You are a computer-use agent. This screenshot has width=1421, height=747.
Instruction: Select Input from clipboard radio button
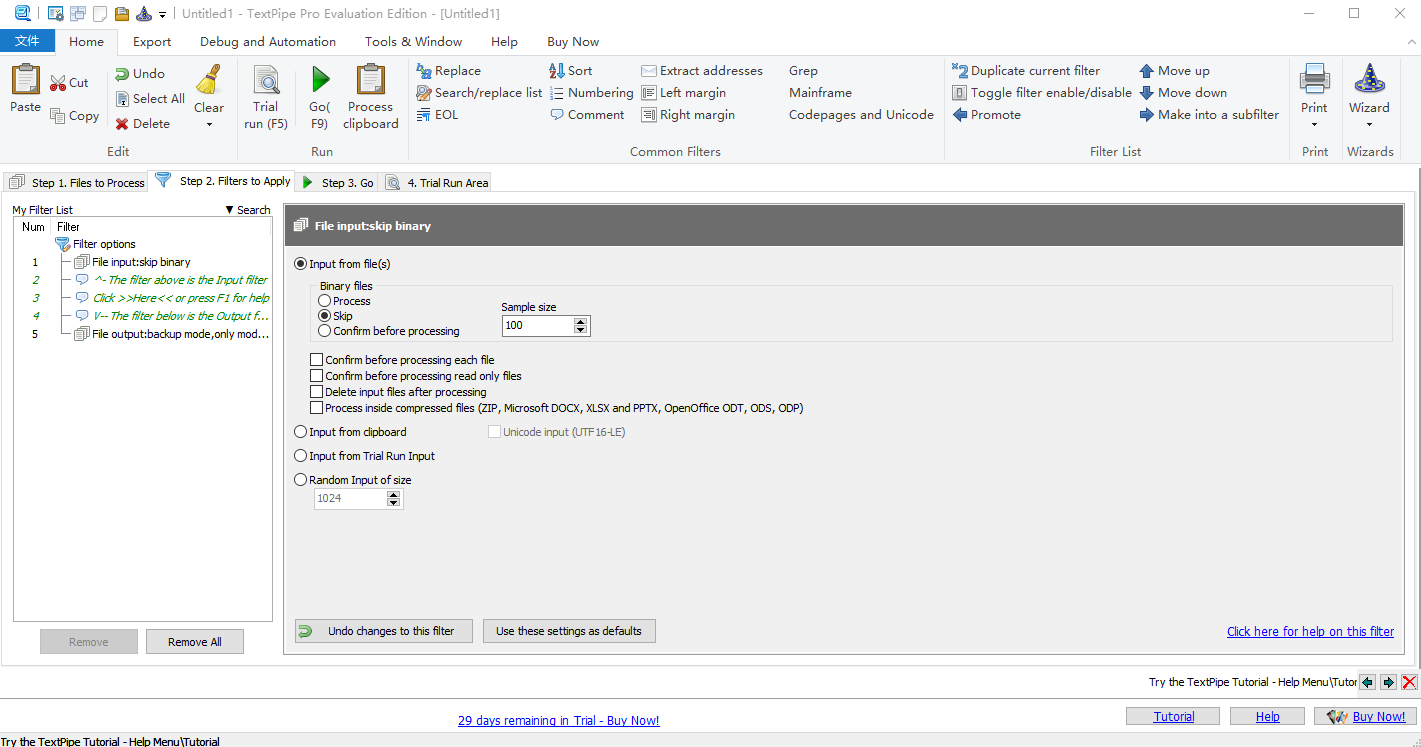(301, 432)
